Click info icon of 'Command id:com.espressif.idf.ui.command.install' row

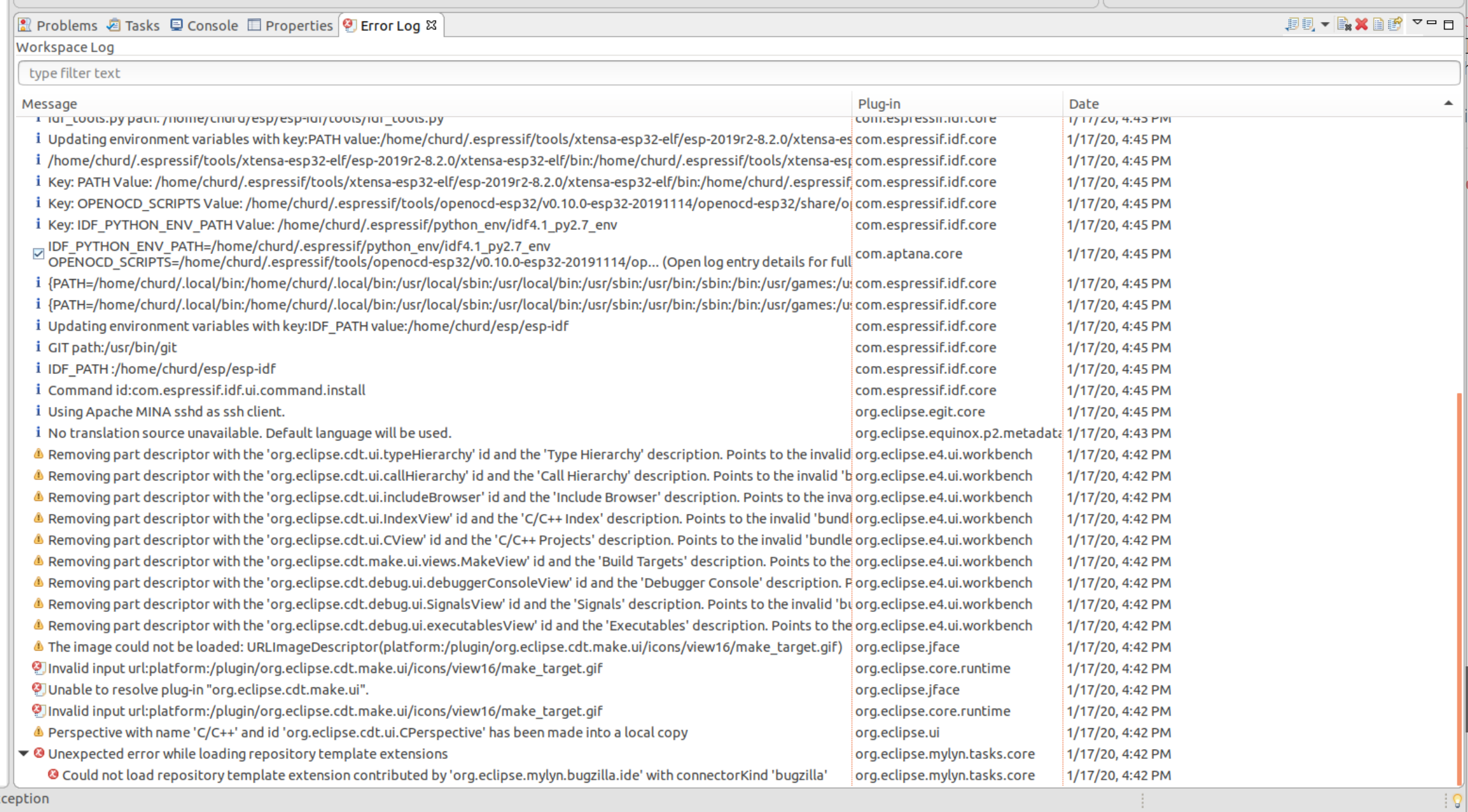click(x=38, y=390)
